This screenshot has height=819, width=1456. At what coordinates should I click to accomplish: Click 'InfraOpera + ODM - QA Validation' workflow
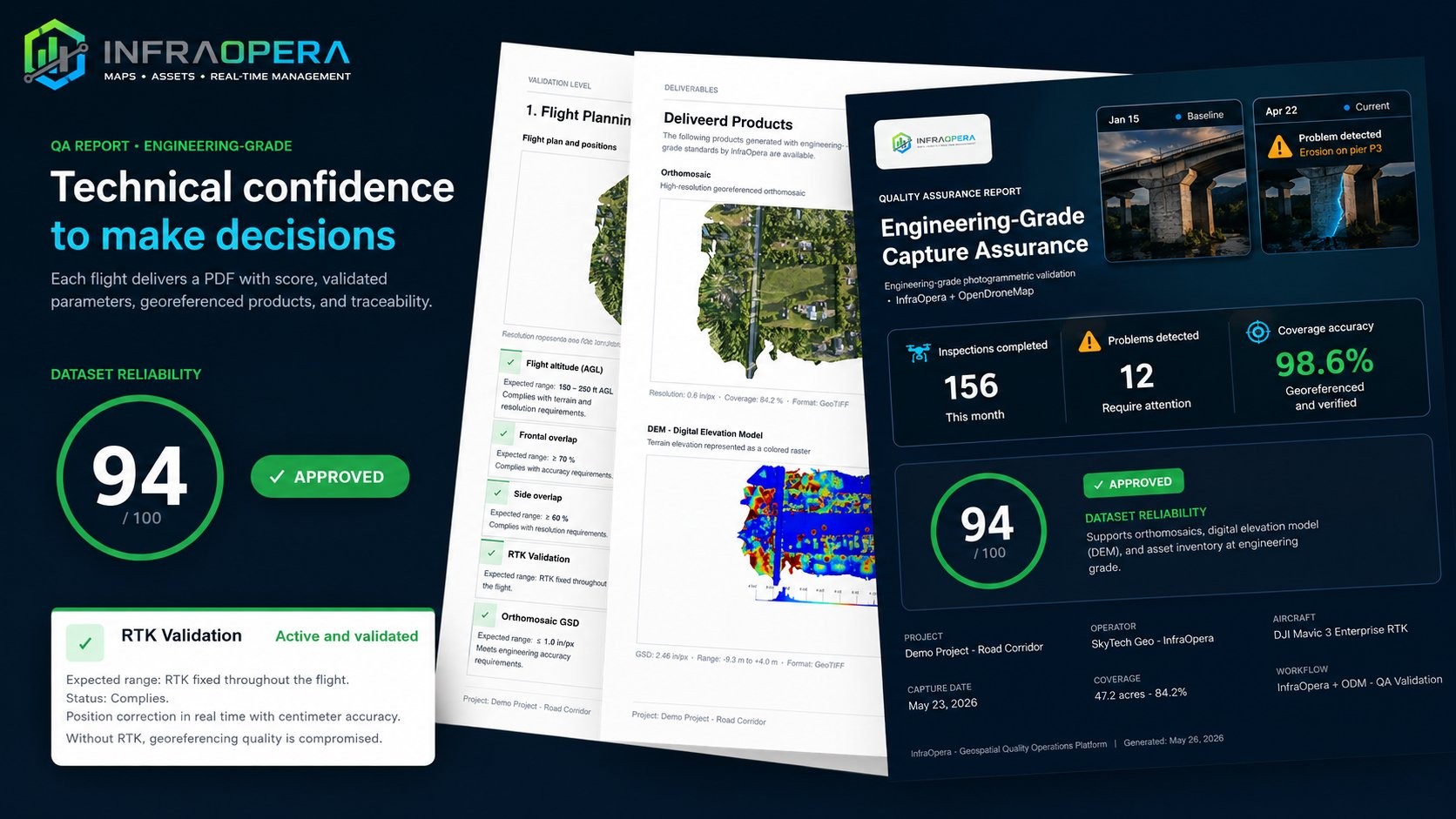pyautogui.click(x=1359, y=683)
